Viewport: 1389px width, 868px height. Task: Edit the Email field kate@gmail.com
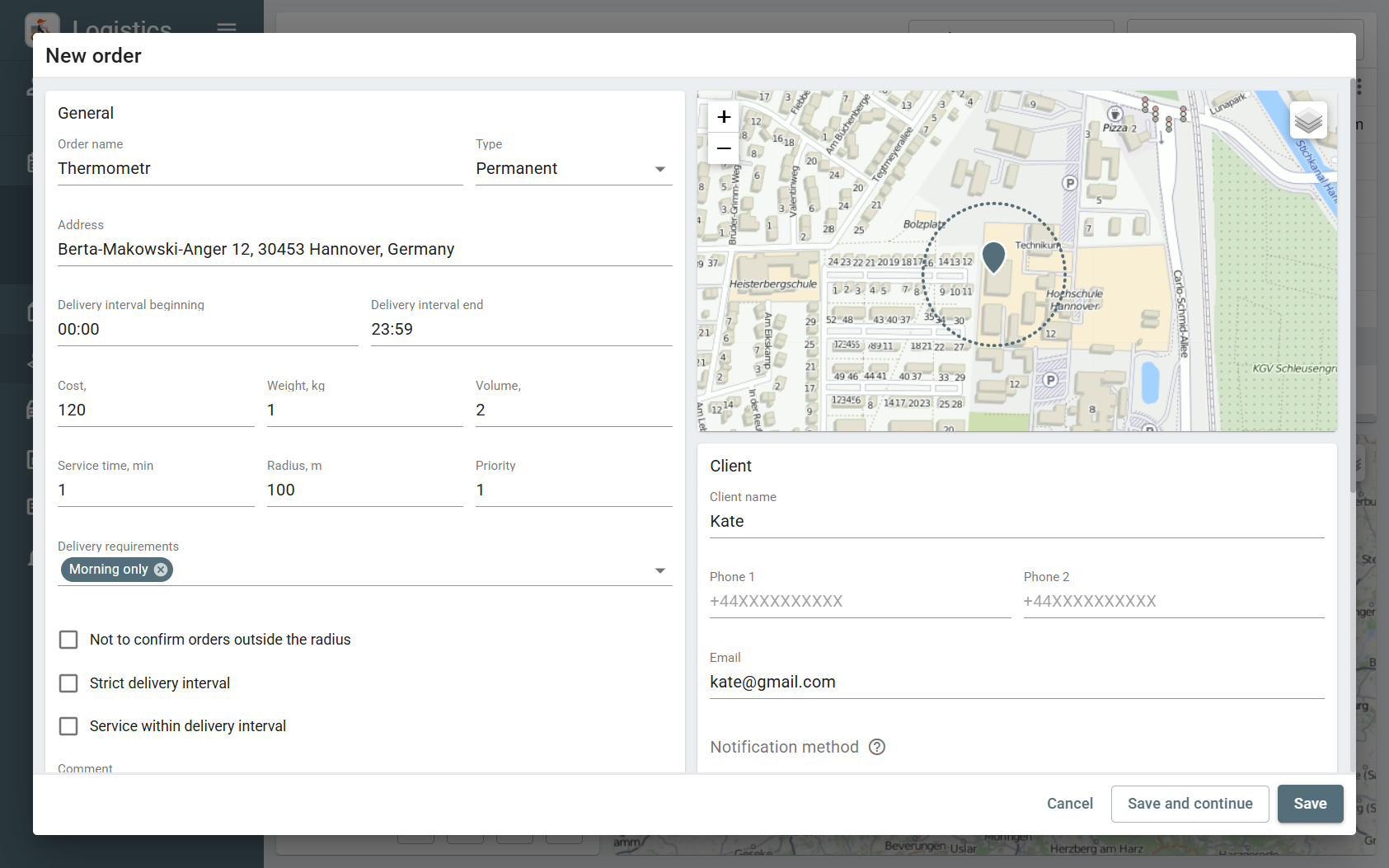(1017, 682)
